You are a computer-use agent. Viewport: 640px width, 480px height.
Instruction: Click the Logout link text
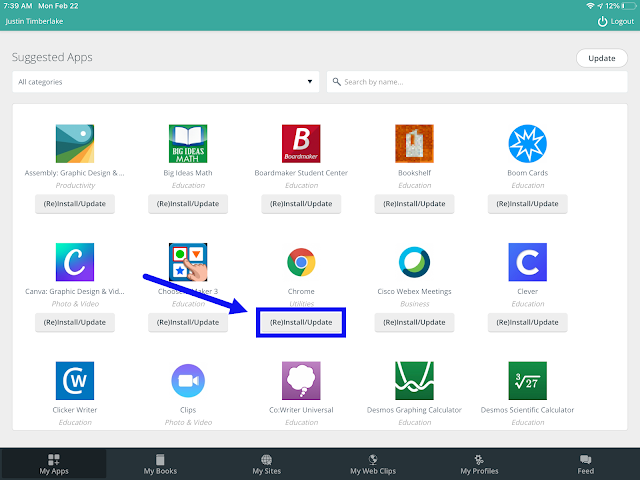coord(622,22)
